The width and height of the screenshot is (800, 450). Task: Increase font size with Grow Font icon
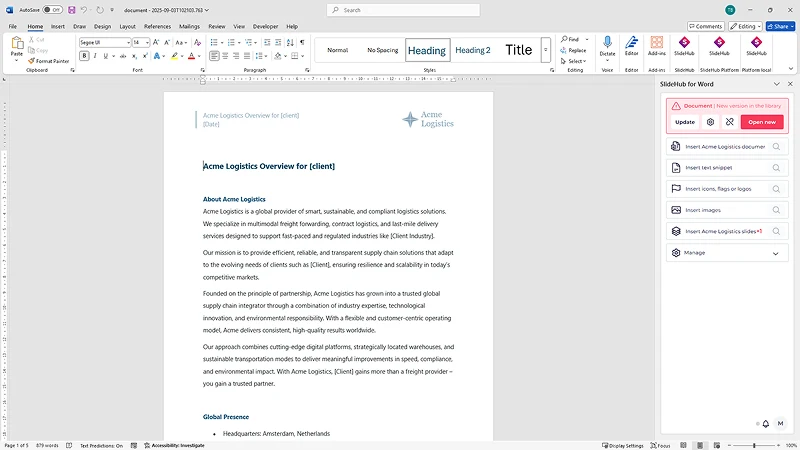[x=156, y=42]
